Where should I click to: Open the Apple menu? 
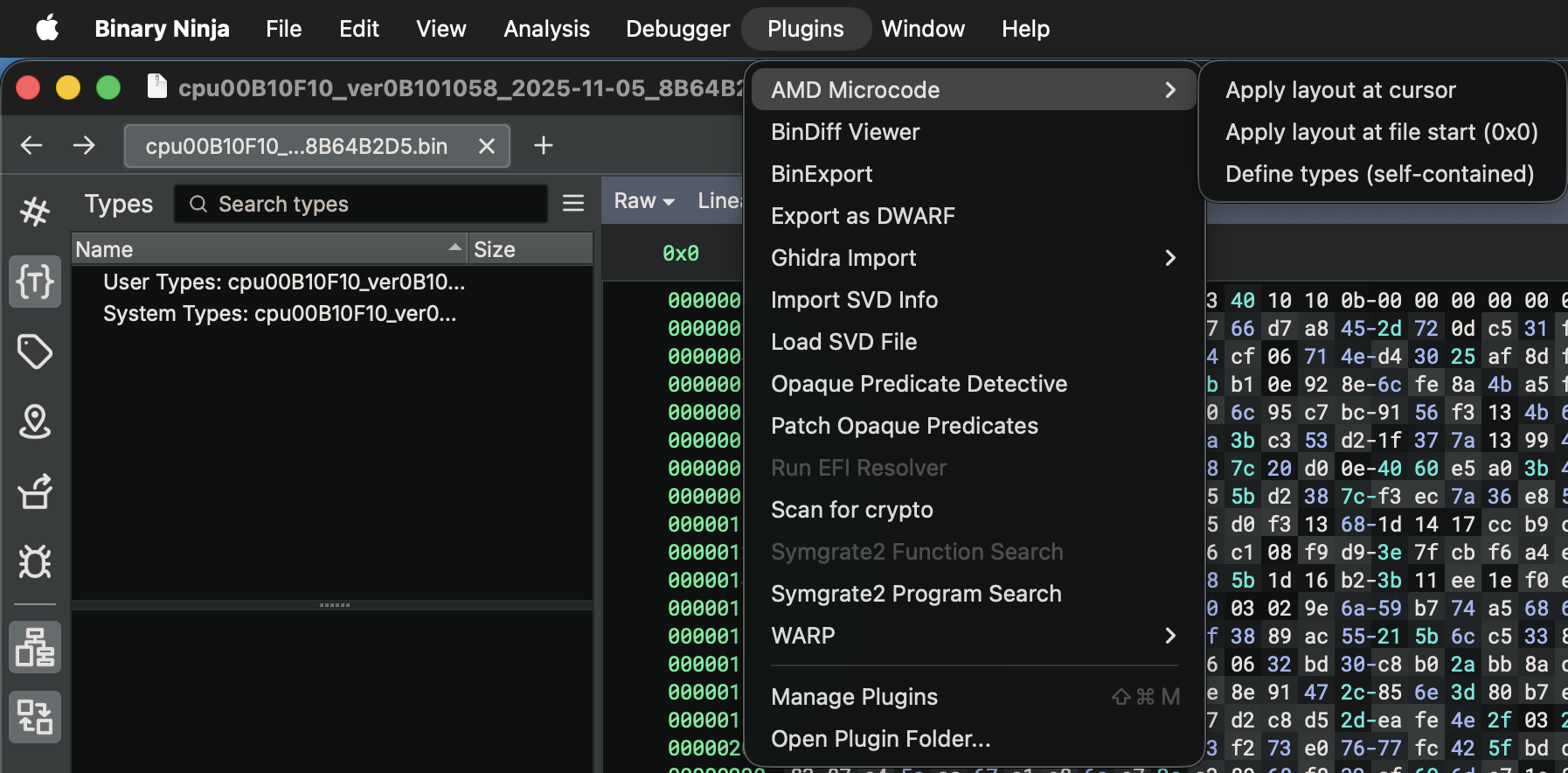pos(47,29)
